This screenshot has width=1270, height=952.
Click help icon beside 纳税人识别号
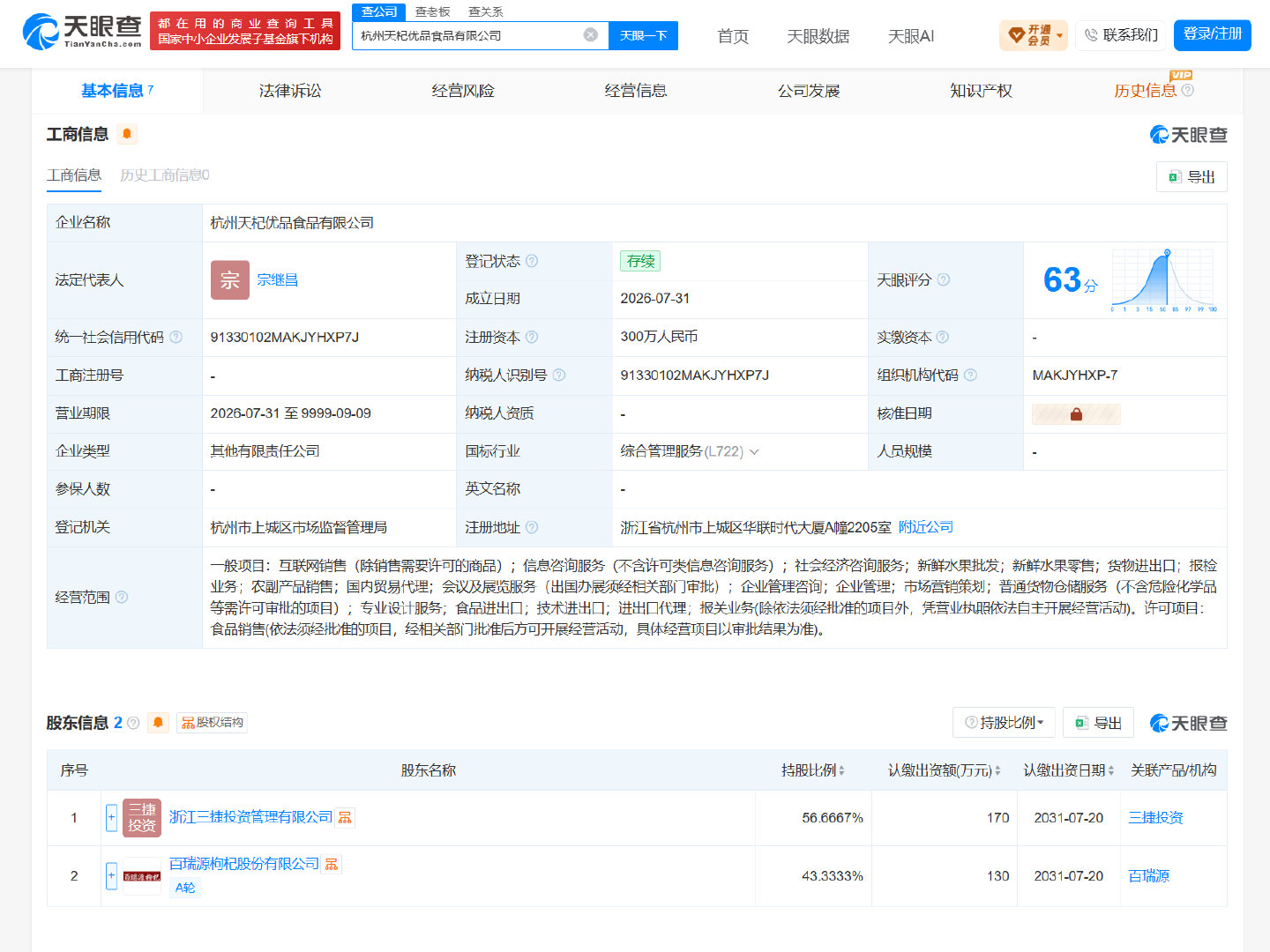click(559, 375)
